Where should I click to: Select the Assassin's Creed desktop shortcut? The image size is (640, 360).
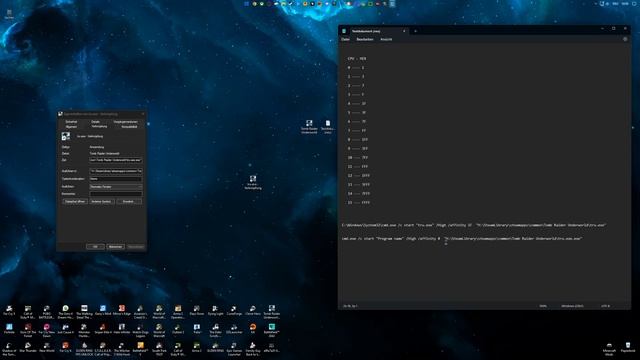[x=140, y=312]
